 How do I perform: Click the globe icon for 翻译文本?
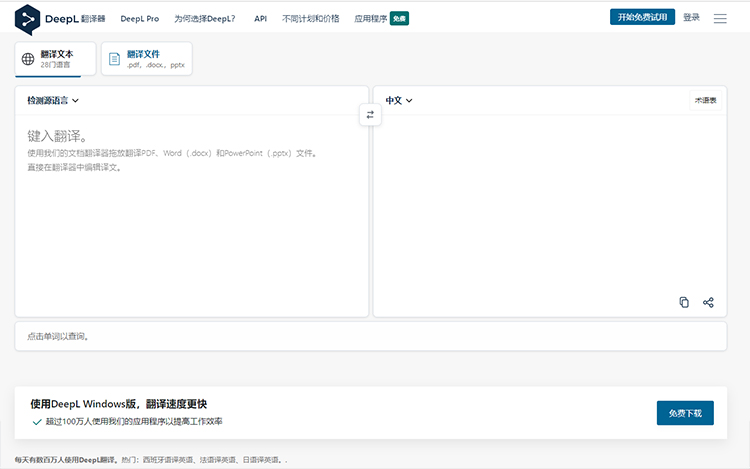(x=28, y=59)
